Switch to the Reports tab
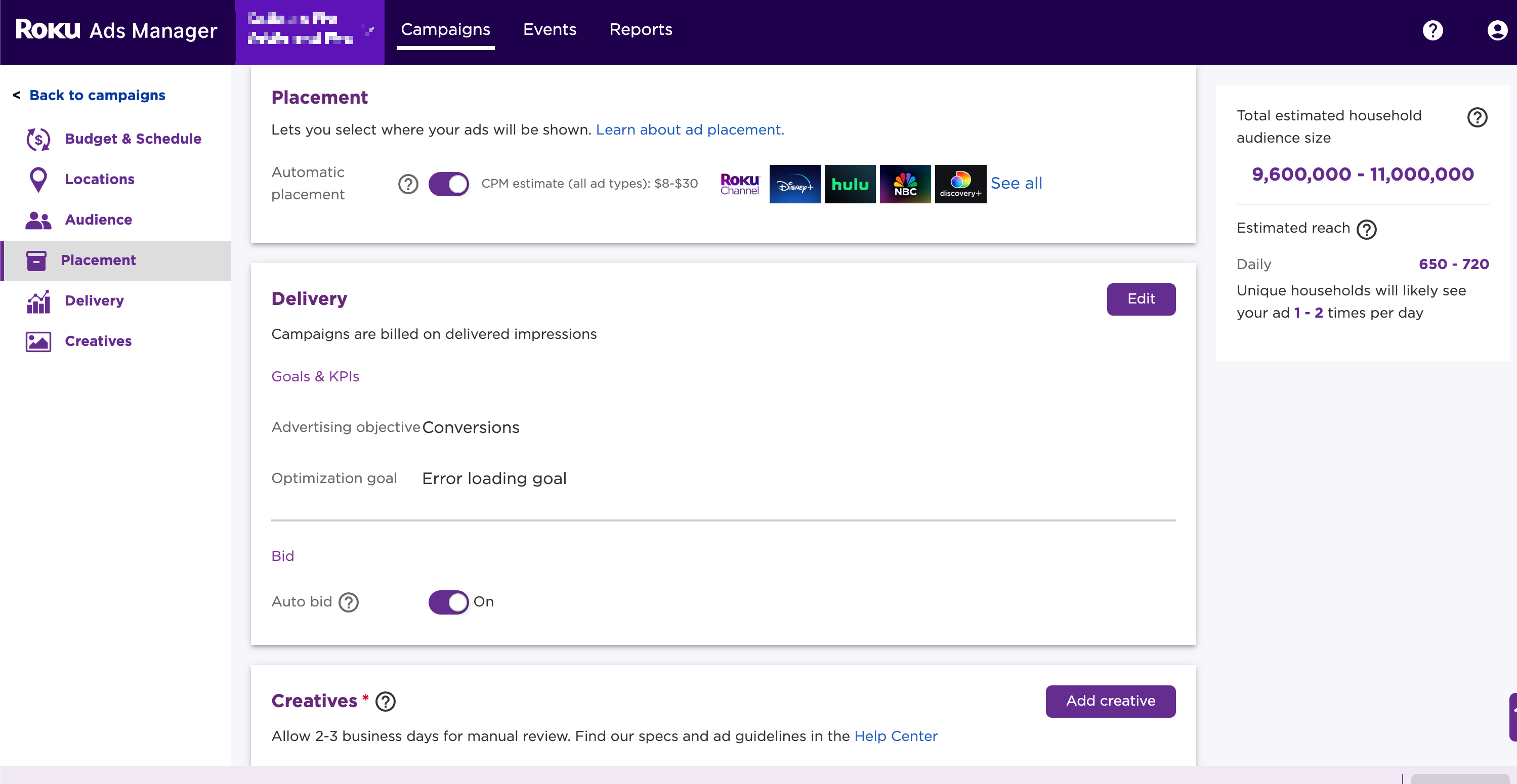Image resolution: width=1517 pixels, height=784 pixels. (641, 29)
